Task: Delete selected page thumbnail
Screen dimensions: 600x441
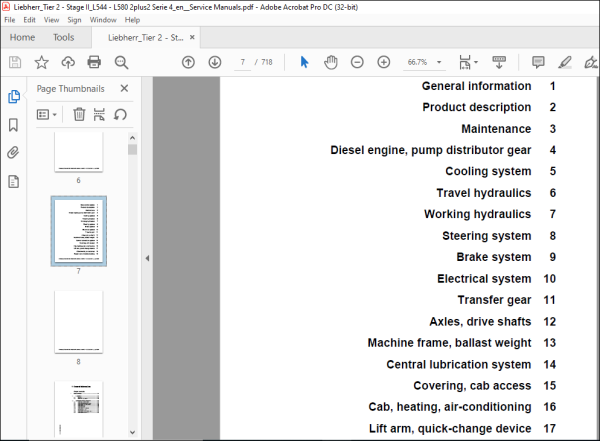Action: coord(79,114)
